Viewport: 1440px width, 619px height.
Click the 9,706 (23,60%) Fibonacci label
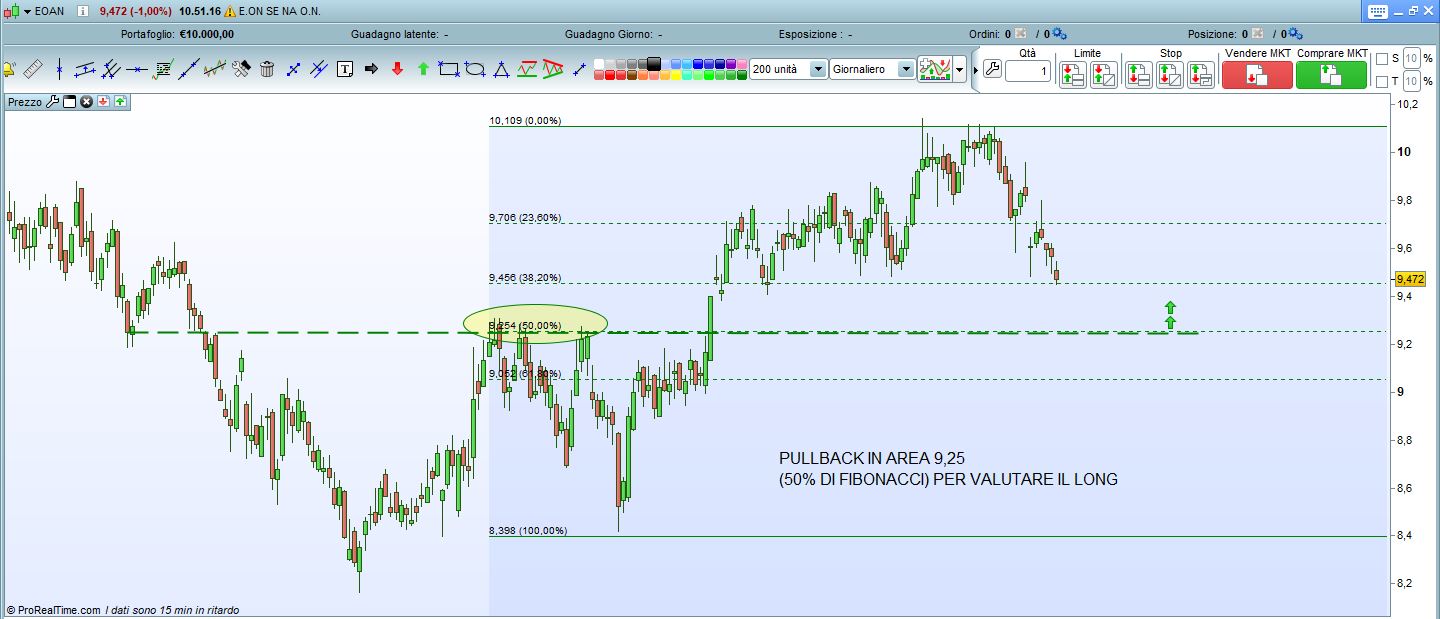525,217
